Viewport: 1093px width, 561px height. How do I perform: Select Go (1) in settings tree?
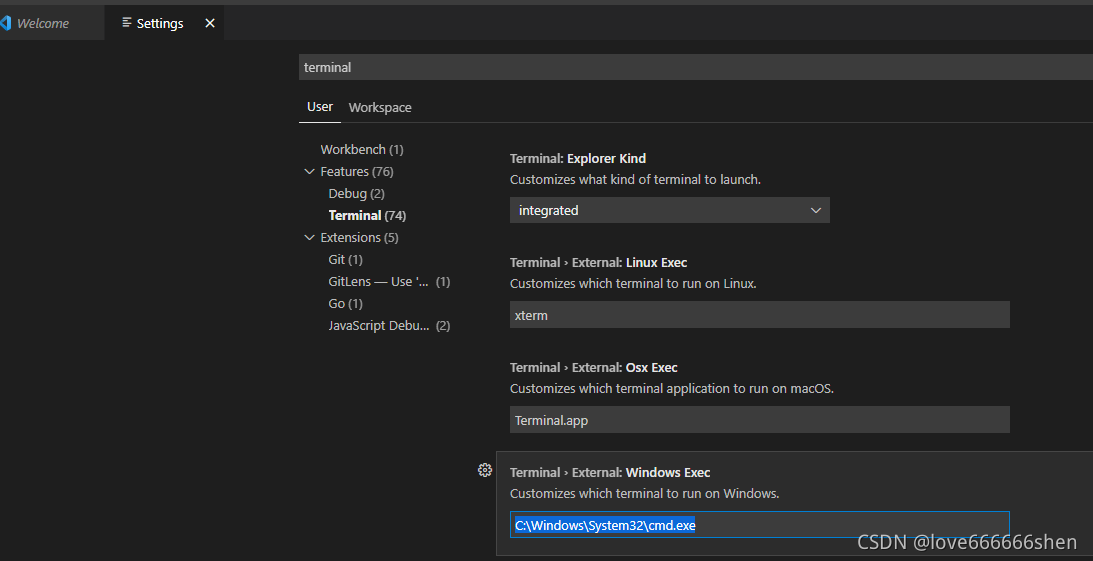point(346,304)
